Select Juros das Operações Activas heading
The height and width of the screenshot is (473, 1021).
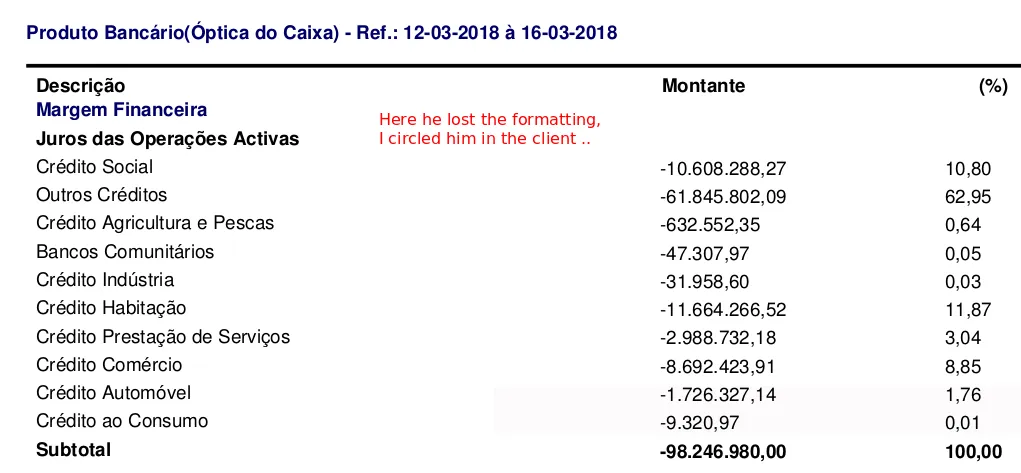click(x=167, y=139)
